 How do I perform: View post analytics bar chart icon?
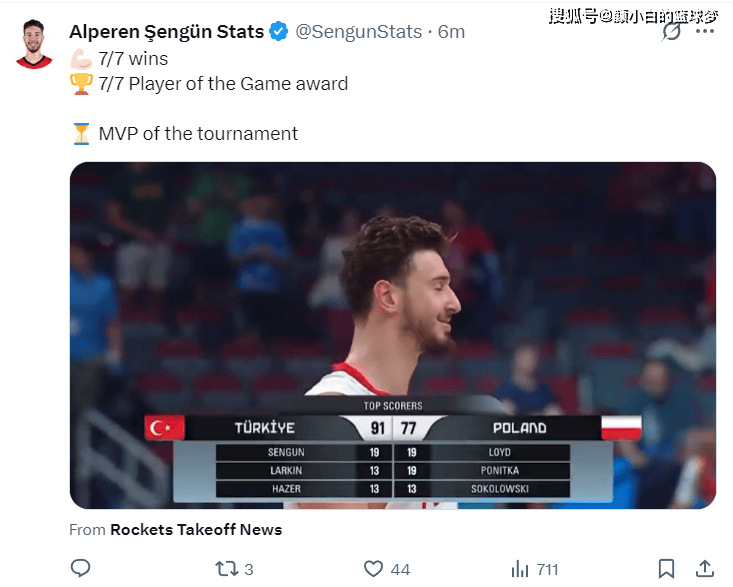point(520,569)
